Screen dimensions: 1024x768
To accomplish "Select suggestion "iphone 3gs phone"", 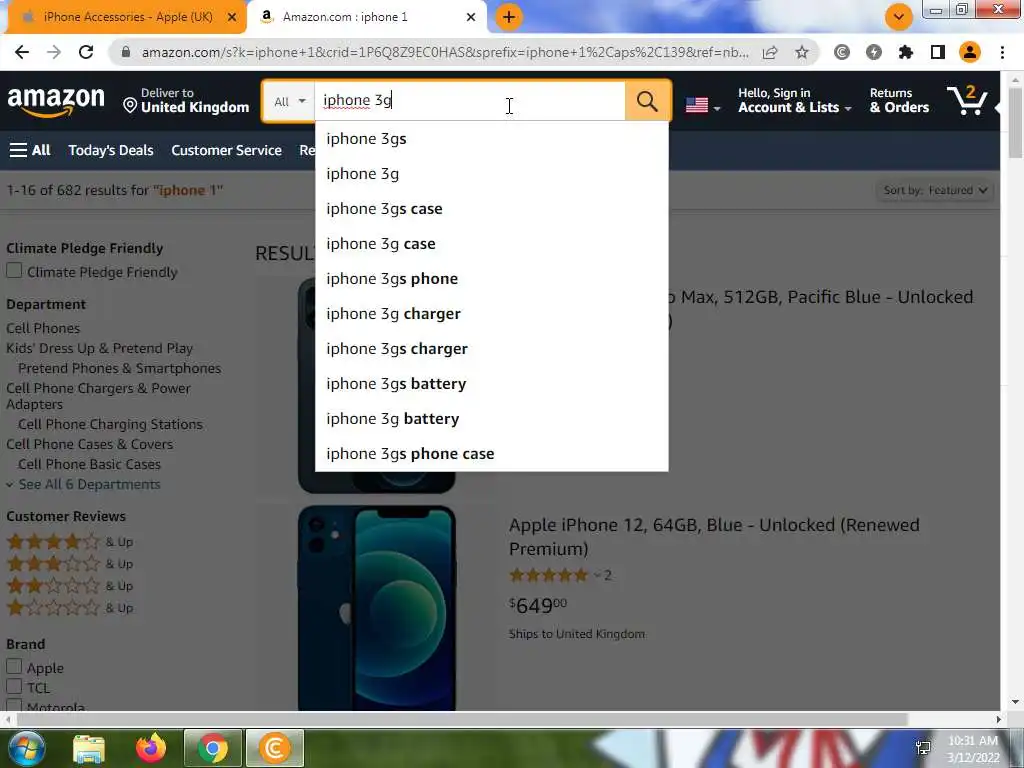I will [492, 279].
